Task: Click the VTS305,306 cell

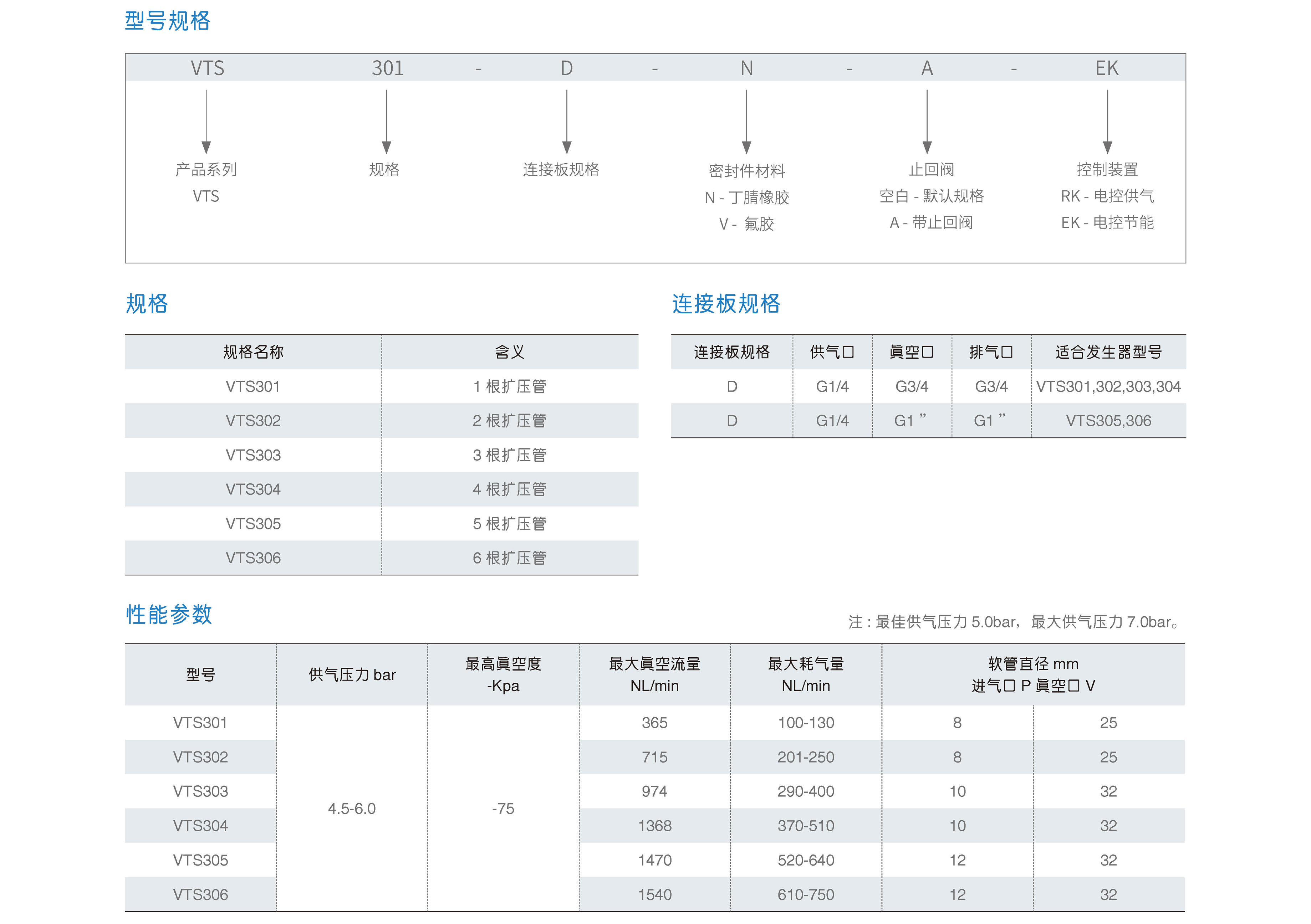Action: pos(1108,421)
